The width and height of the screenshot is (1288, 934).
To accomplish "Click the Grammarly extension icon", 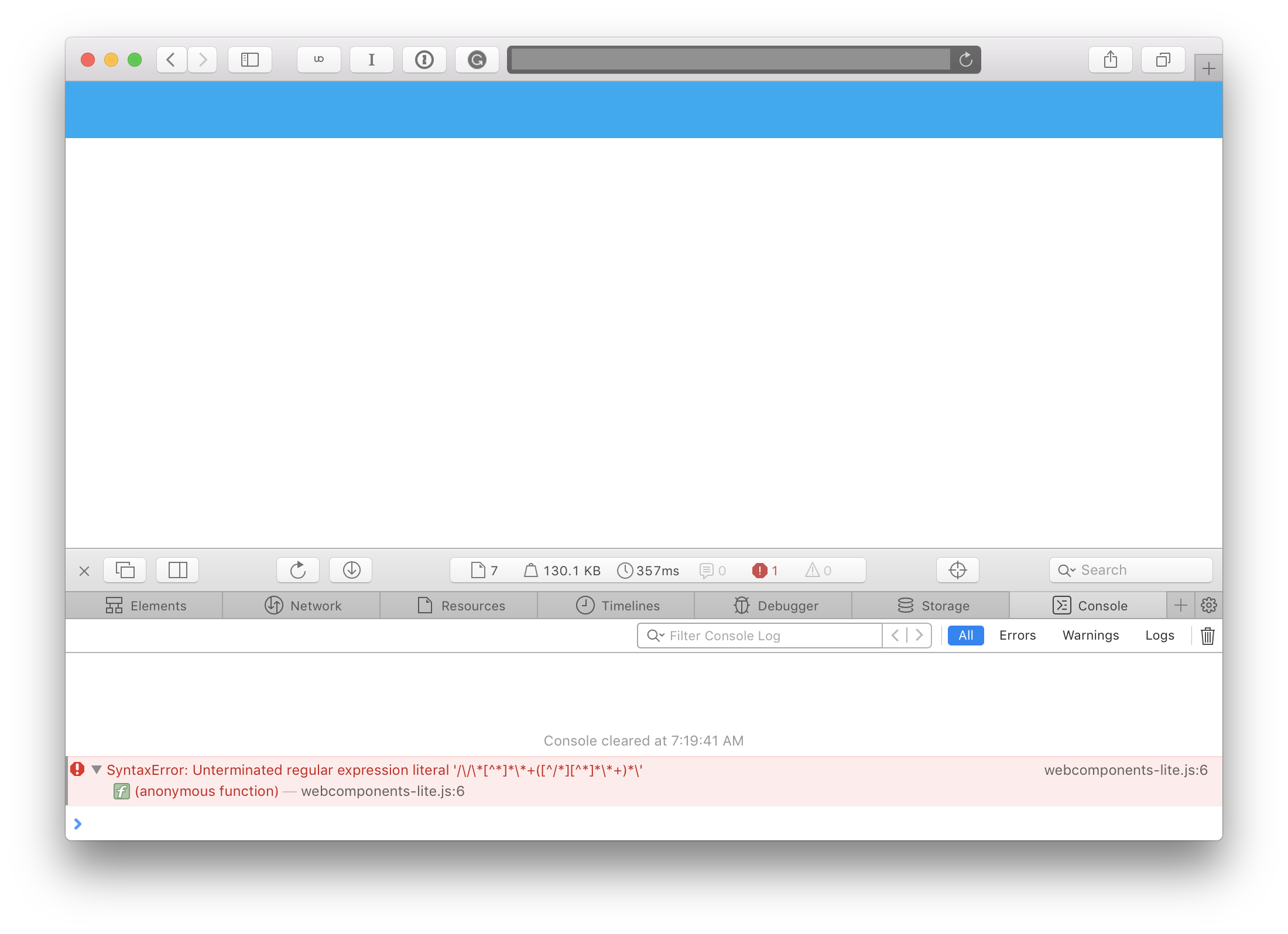I will tap(477, 59).
